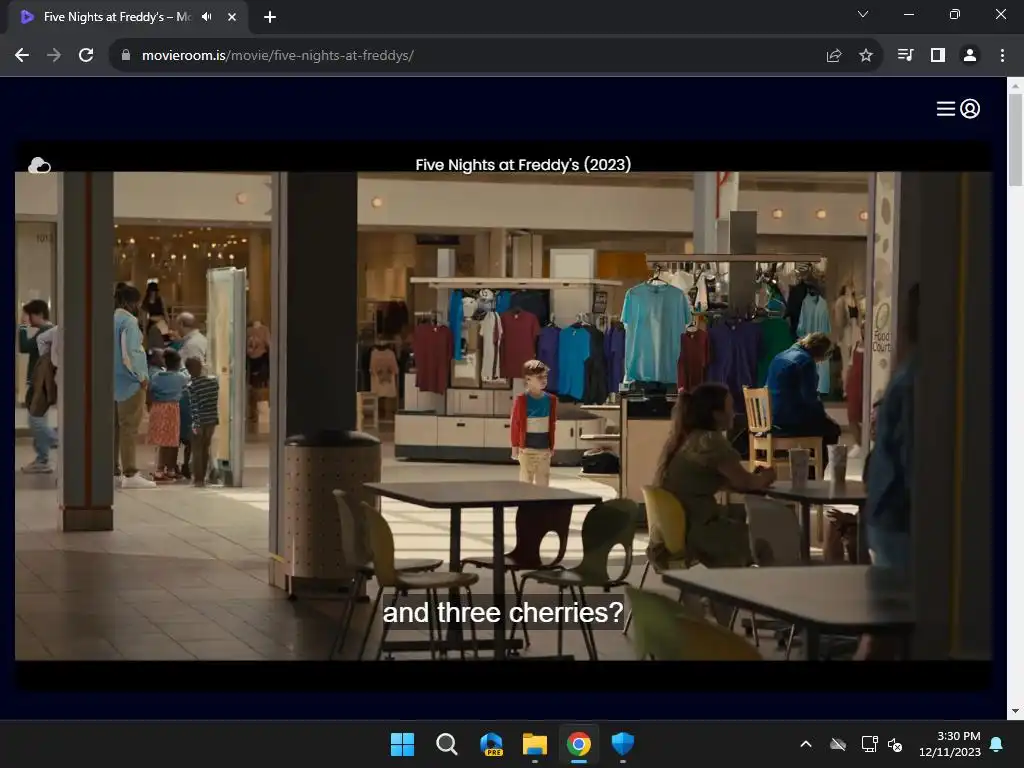Viewport: 1024px width, 768px height.
Task: Expand the tab search dropdown arrow
Action: point(863,14)
